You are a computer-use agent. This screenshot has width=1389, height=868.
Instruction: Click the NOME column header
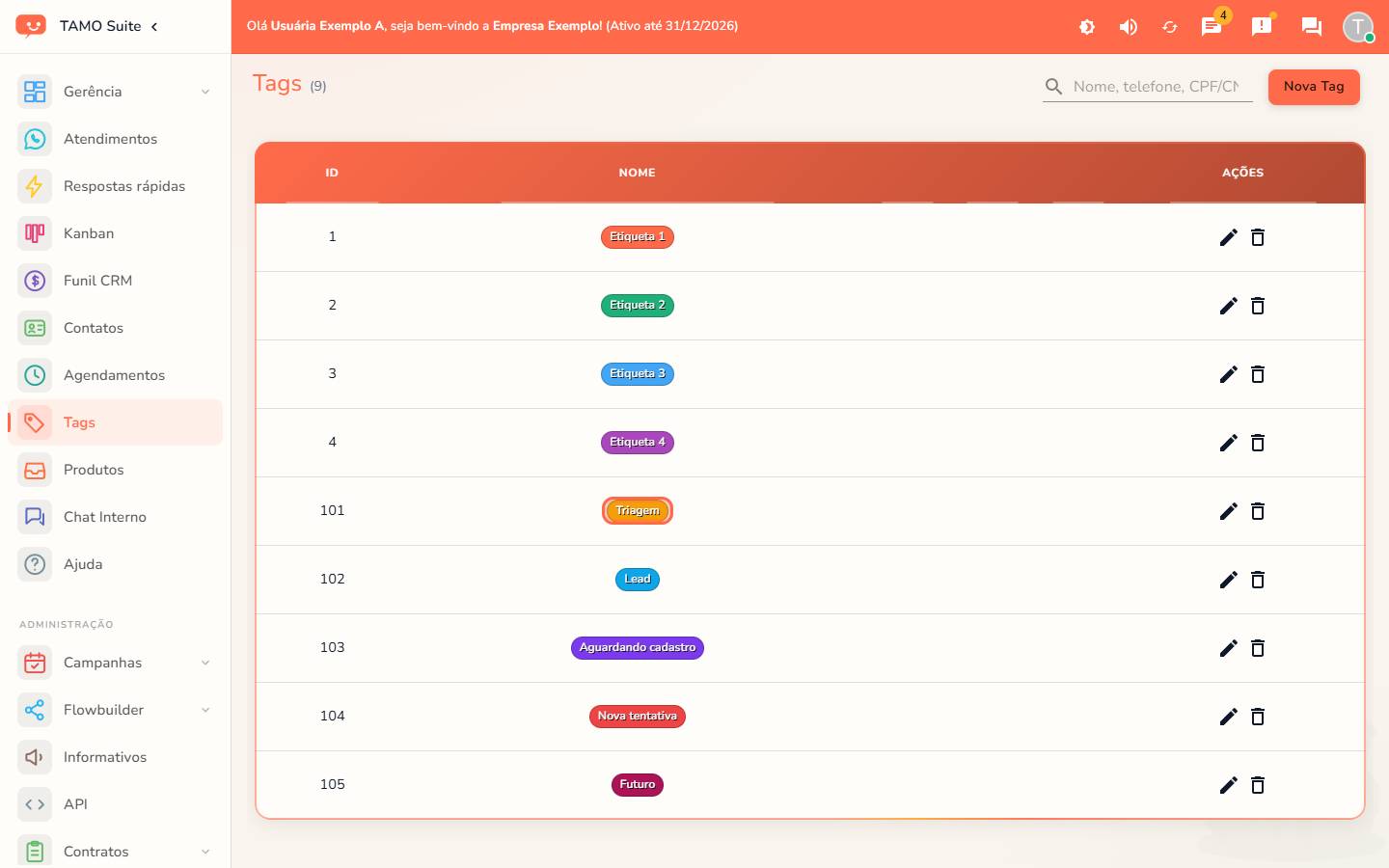click(x=638, y=173)
